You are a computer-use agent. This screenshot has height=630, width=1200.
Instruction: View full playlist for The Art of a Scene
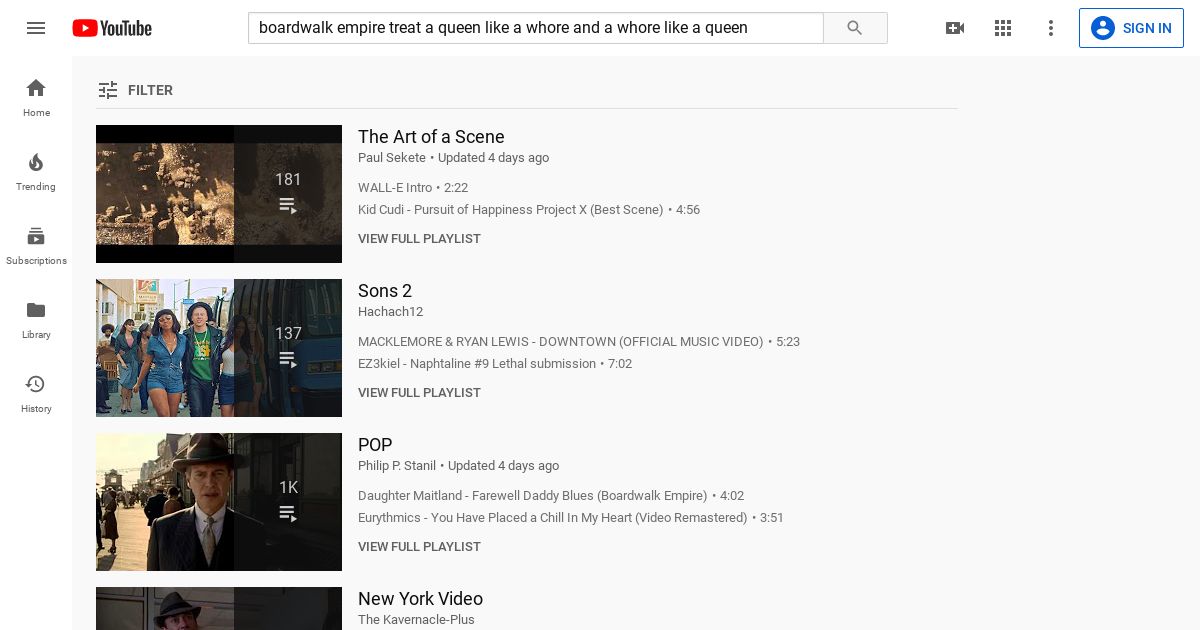coord(419,239)
